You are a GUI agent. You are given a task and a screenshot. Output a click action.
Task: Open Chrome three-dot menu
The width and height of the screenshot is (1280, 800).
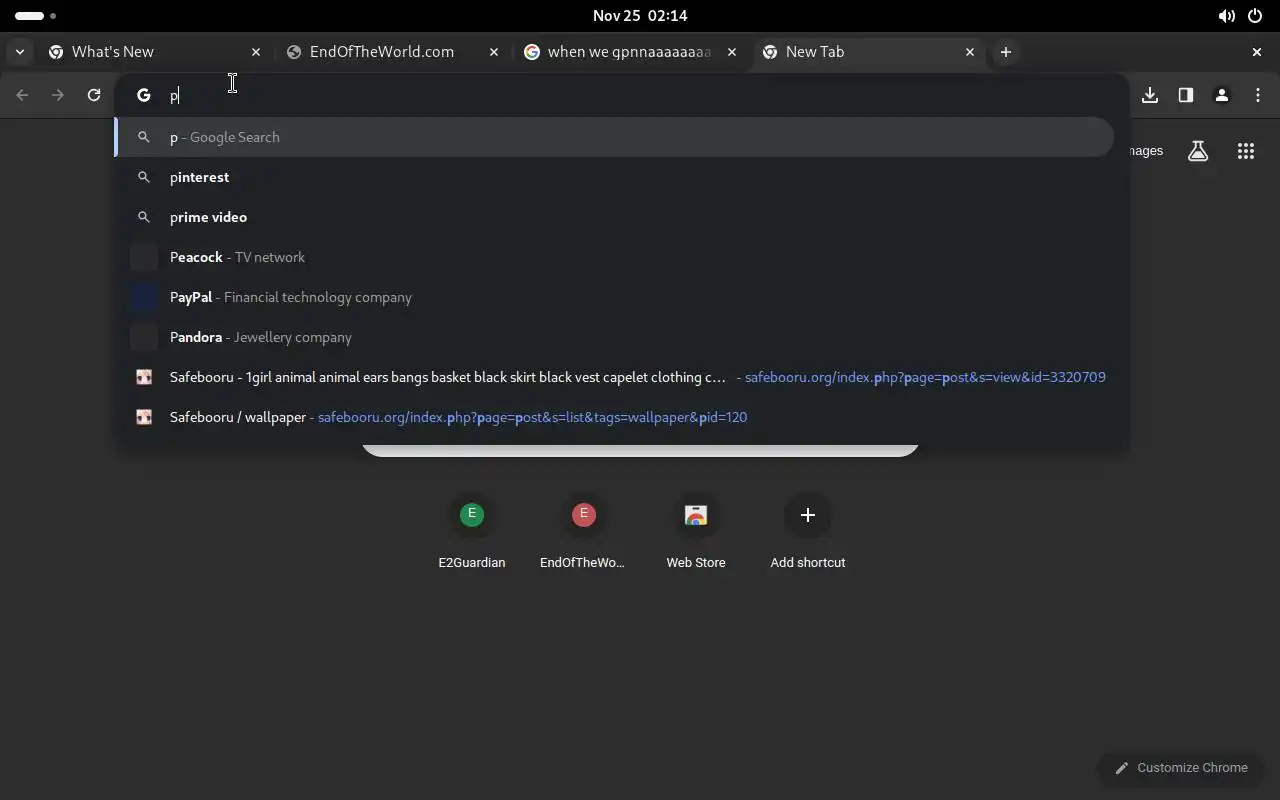coord(1258,95)
